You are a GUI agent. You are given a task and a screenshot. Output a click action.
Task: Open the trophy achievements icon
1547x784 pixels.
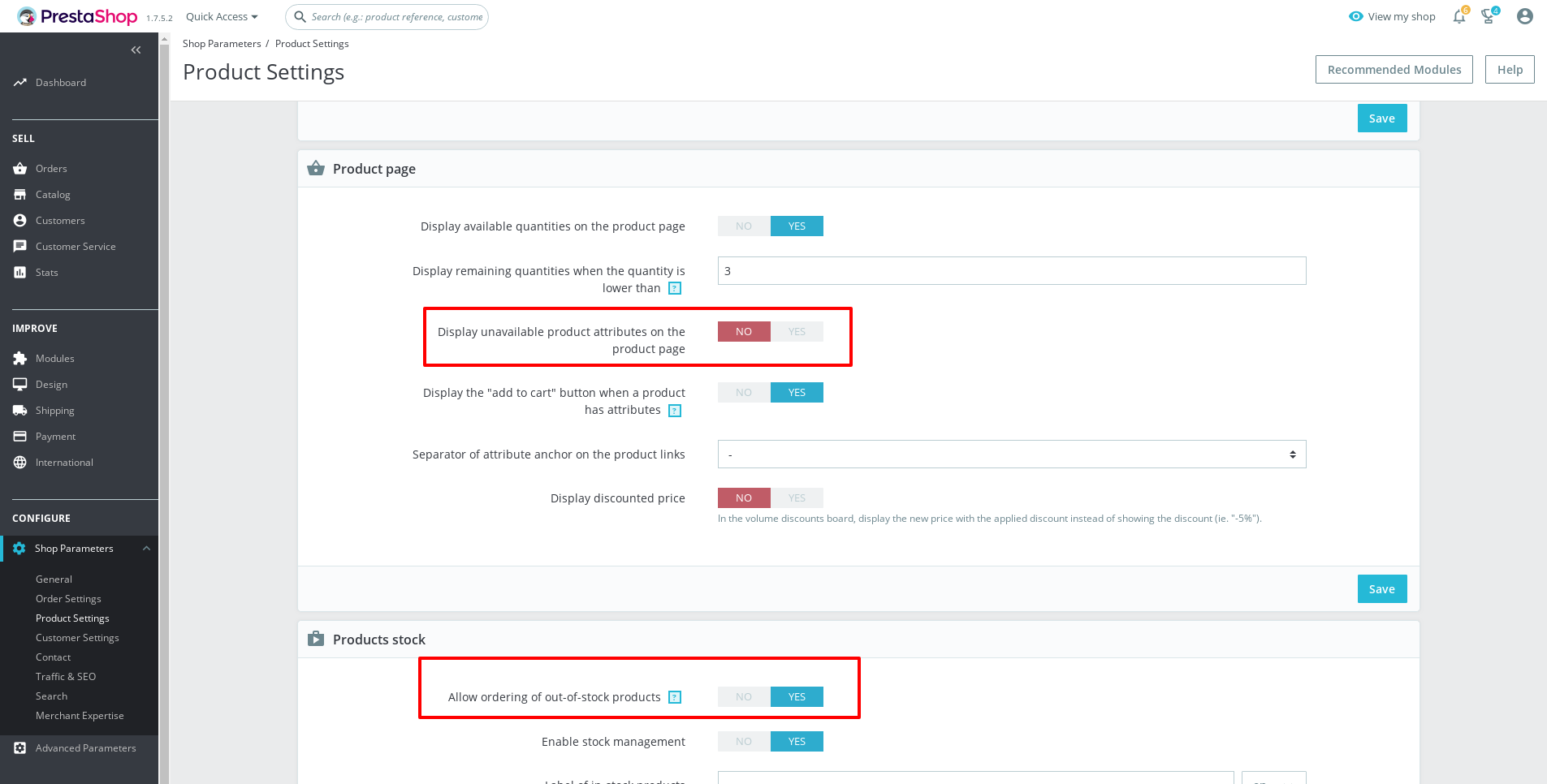point(1489,16)
